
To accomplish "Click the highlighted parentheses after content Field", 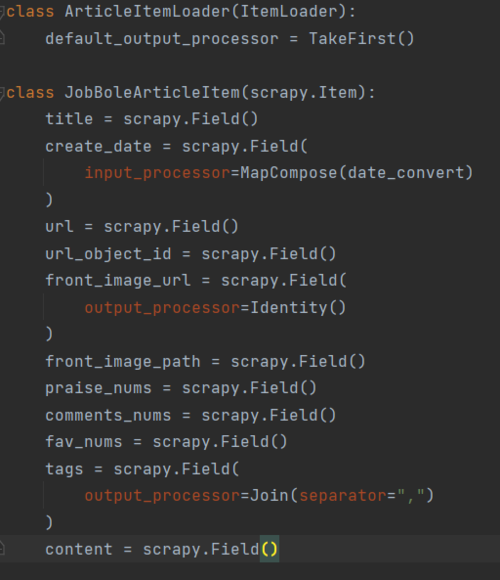I will click(269, 549).
